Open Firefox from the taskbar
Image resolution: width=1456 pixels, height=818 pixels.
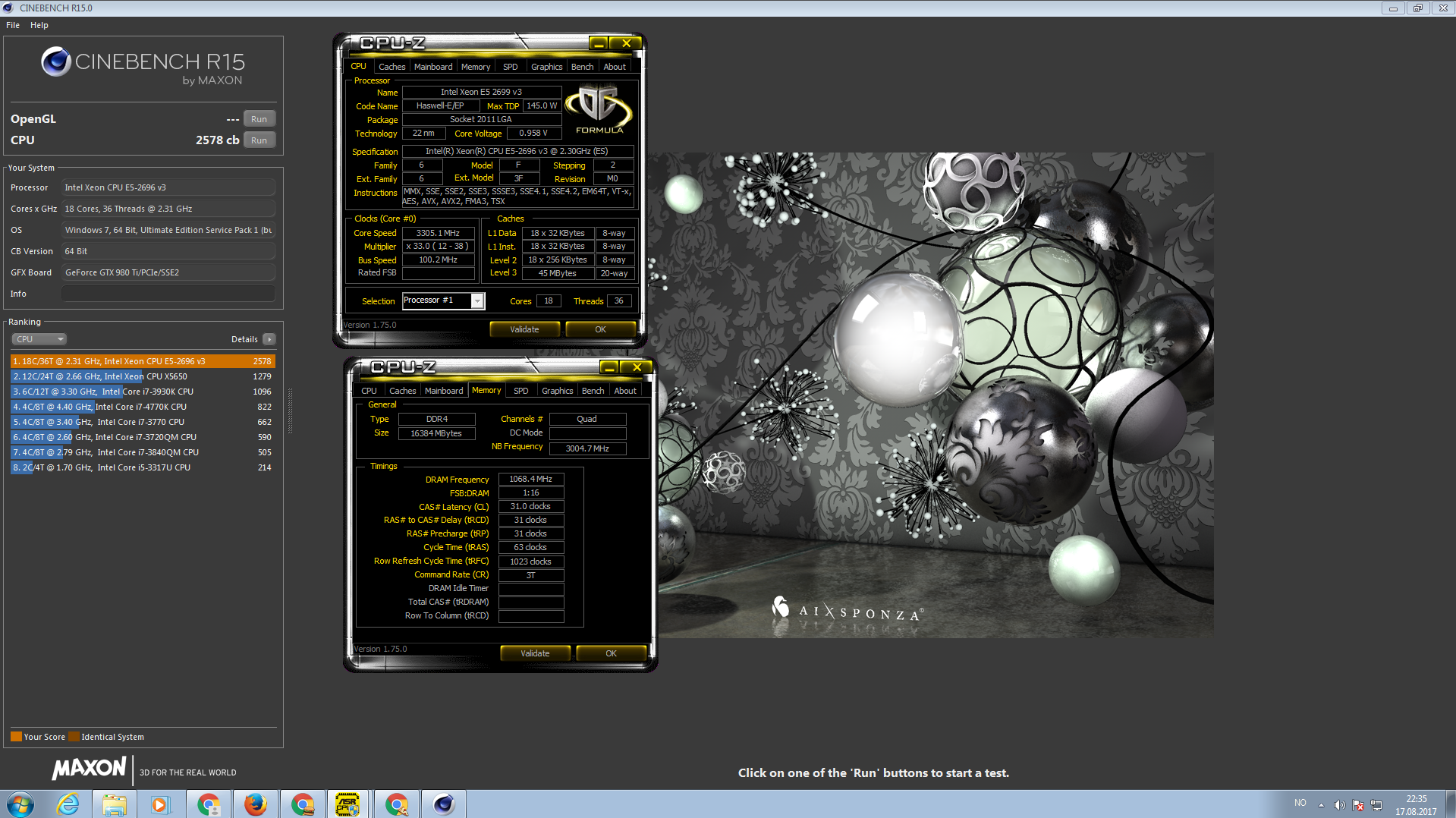pos(255,804)
